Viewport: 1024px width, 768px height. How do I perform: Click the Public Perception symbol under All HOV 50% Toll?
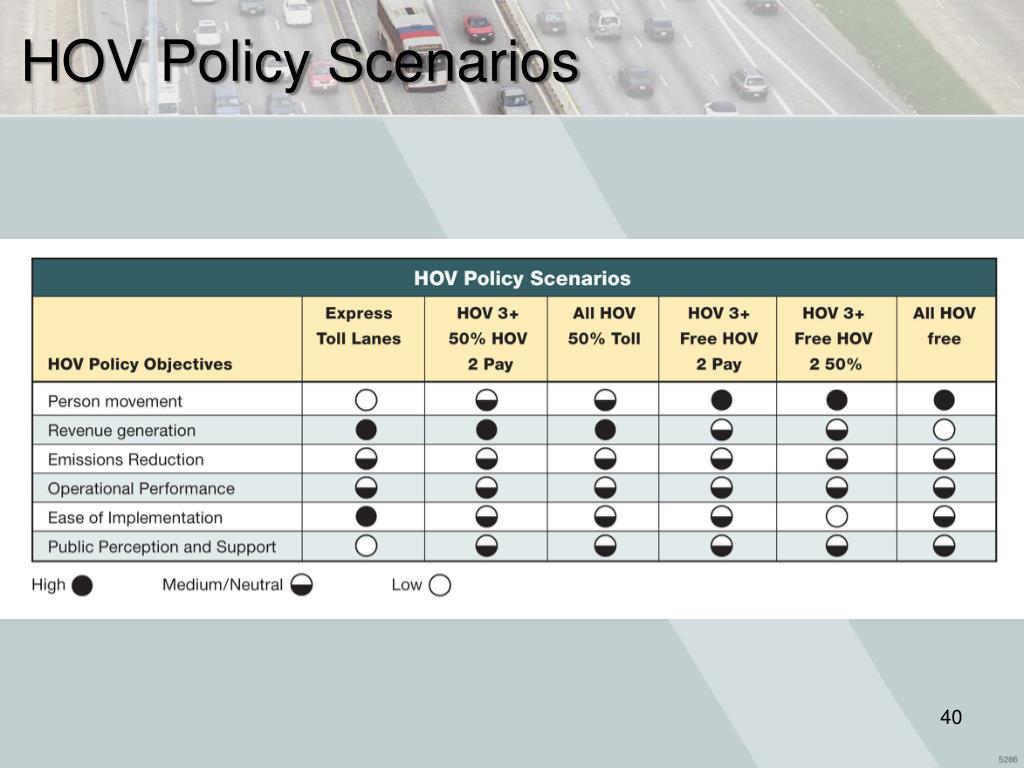pyautogui.click(x=605, y=545)
